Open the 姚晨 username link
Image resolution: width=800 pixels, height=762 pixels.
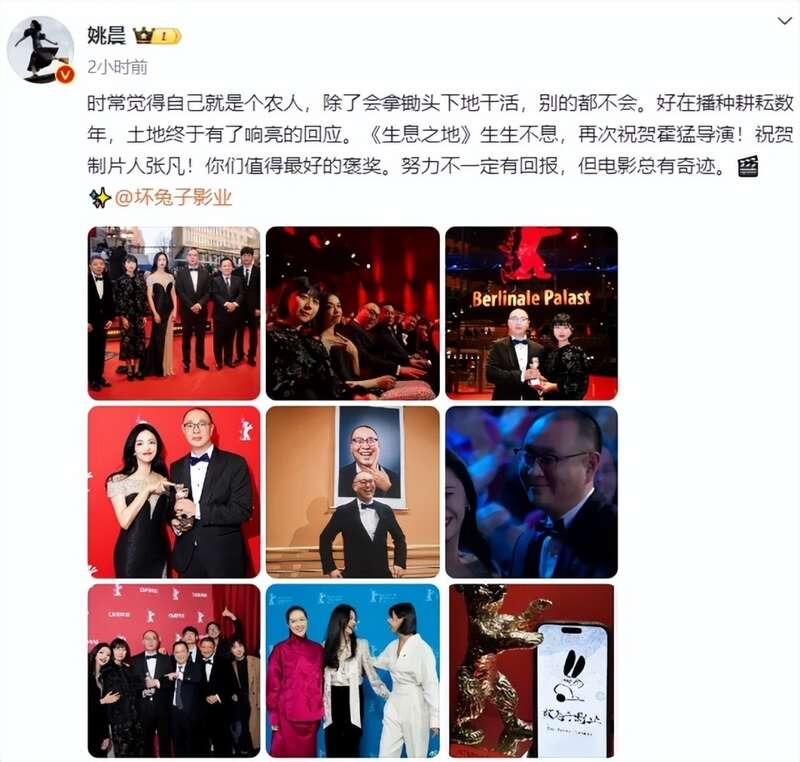point(107,35)
